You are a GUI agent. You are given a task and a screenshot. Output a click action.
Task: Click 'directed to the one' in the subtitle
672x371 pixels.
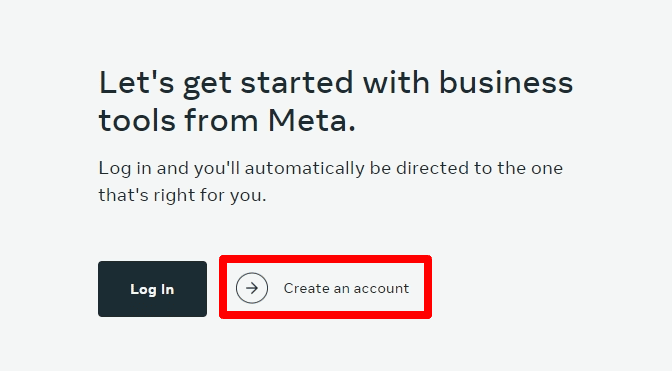[479, 168]
